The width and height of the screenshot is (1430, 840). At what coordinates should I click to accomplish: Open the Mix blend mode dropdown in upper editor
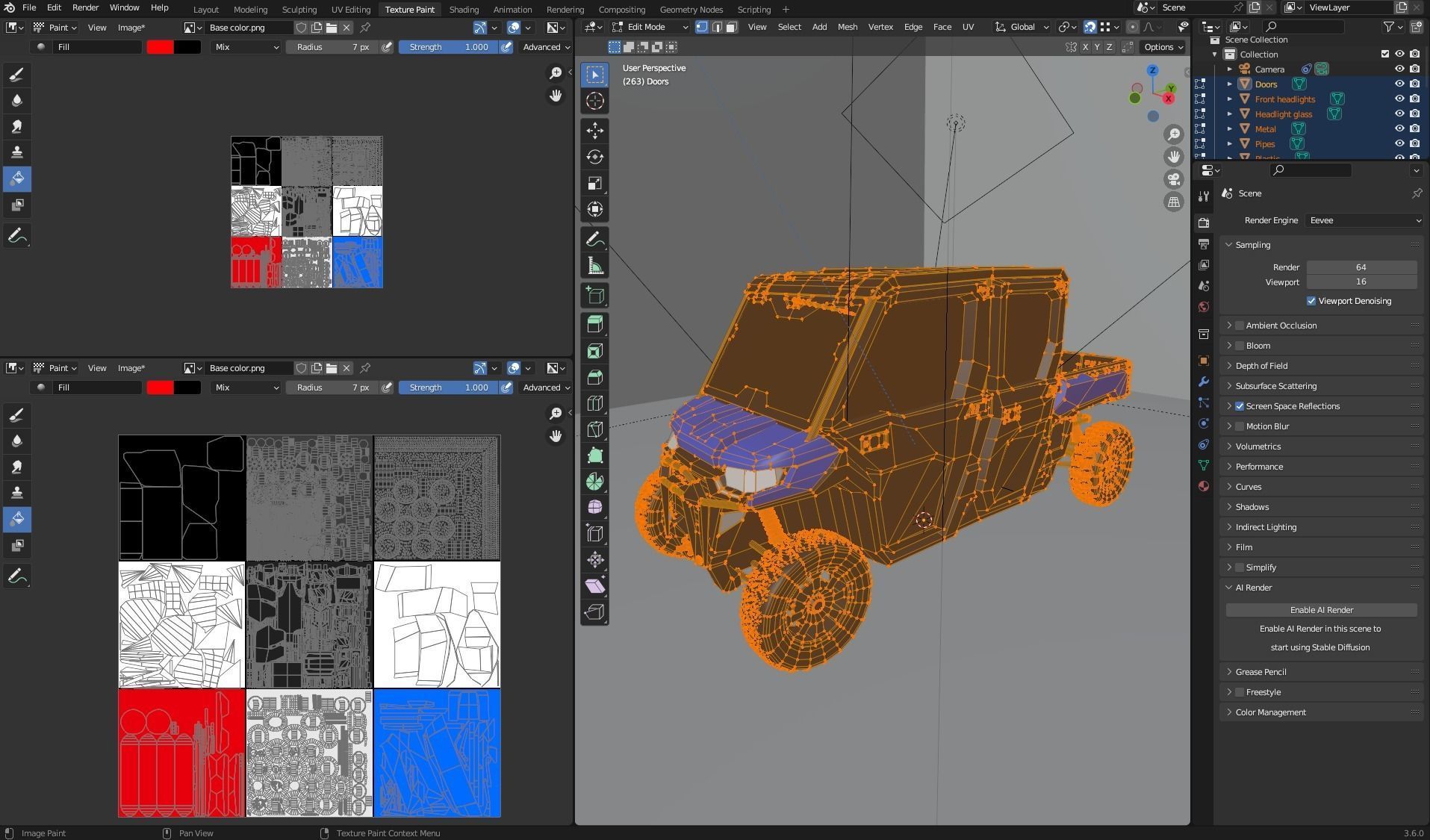click(246, 47)
